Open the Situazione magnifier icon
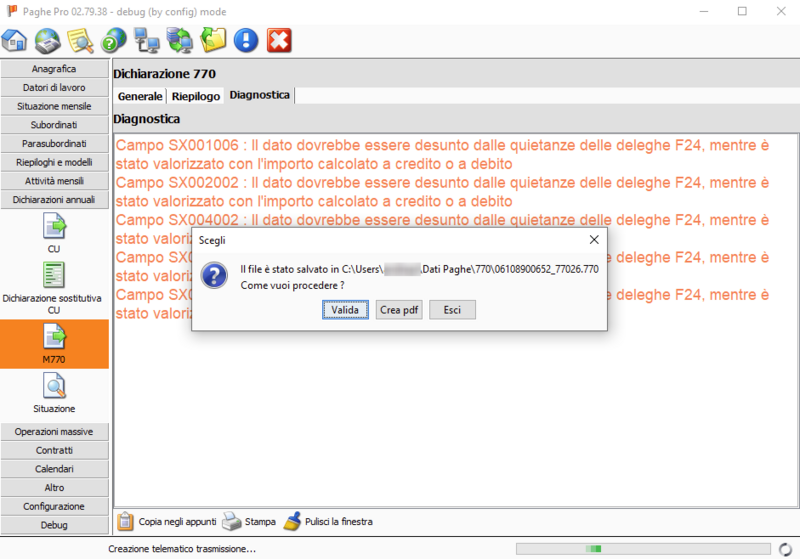This screenshot has width=800, height=559. point(54,386)
